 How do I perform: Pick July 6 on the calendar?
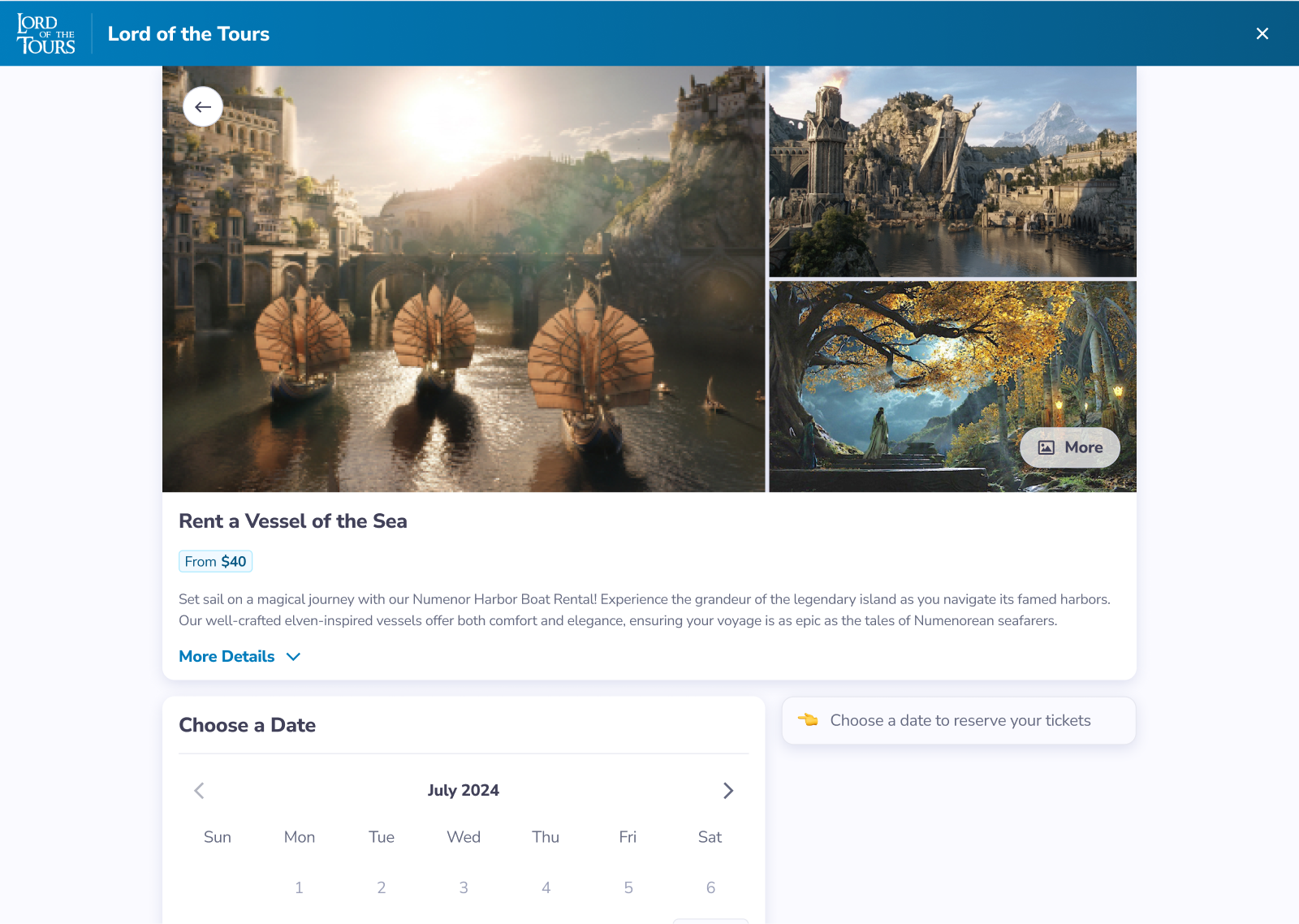(710, 887)
